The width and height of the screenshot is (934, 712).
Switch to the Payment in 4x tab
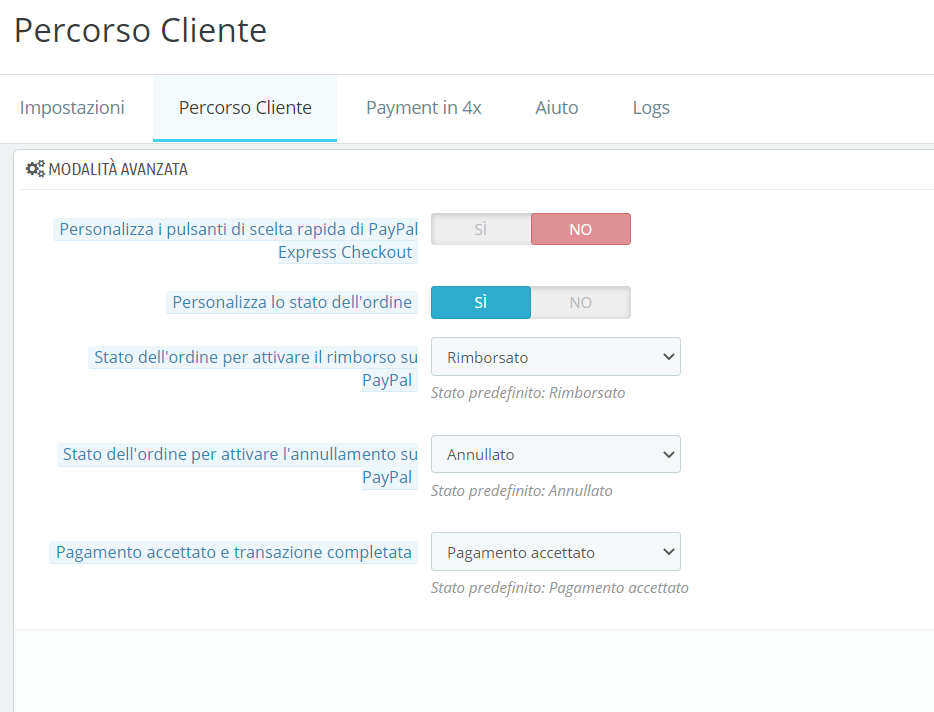pos(424,108)
